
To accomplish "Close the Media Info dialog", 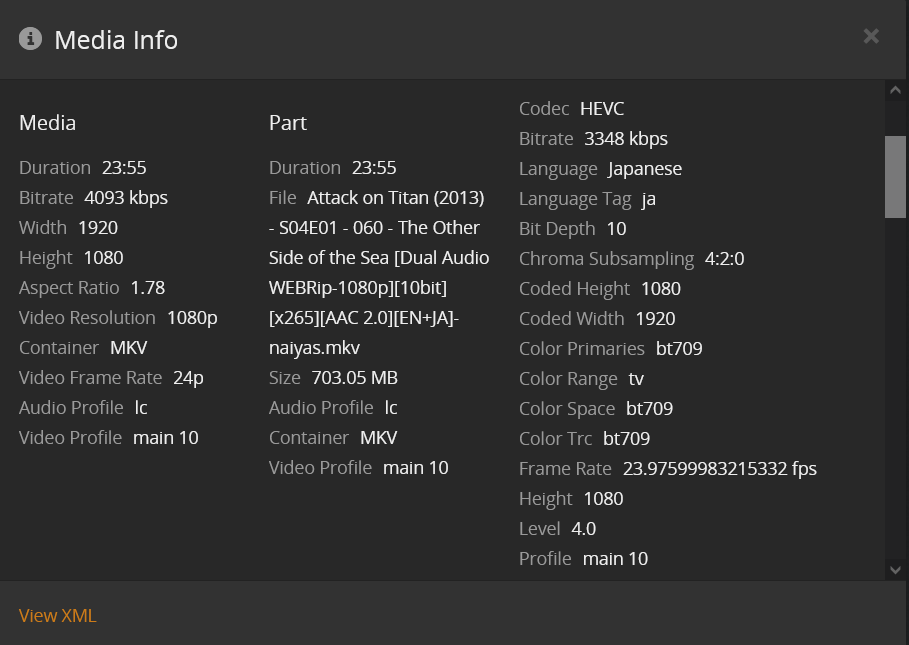I will tap(871, 36).
